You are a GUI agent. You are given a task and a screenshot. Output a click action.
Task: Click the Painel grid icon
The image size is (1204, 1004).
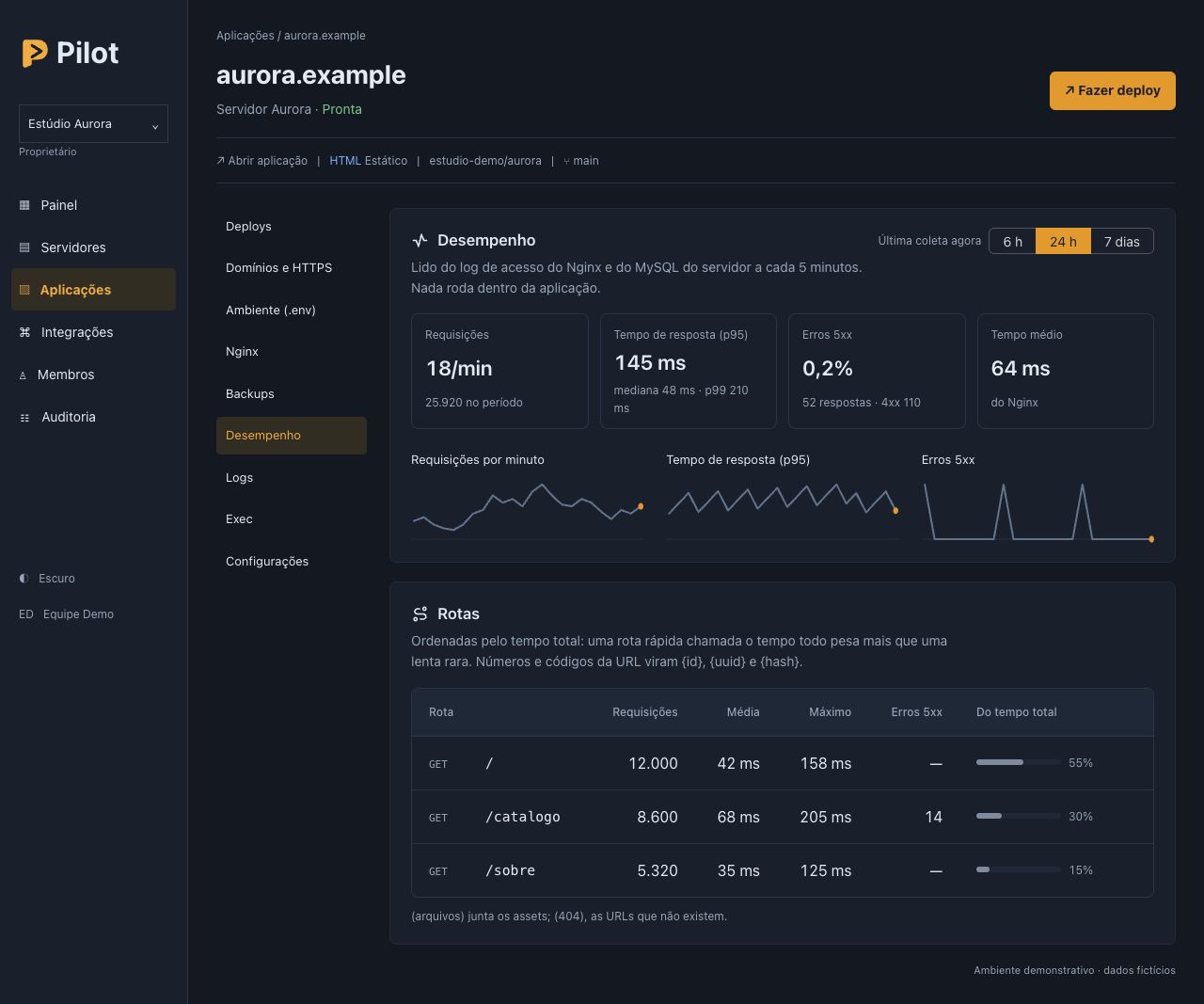[24, 205]
